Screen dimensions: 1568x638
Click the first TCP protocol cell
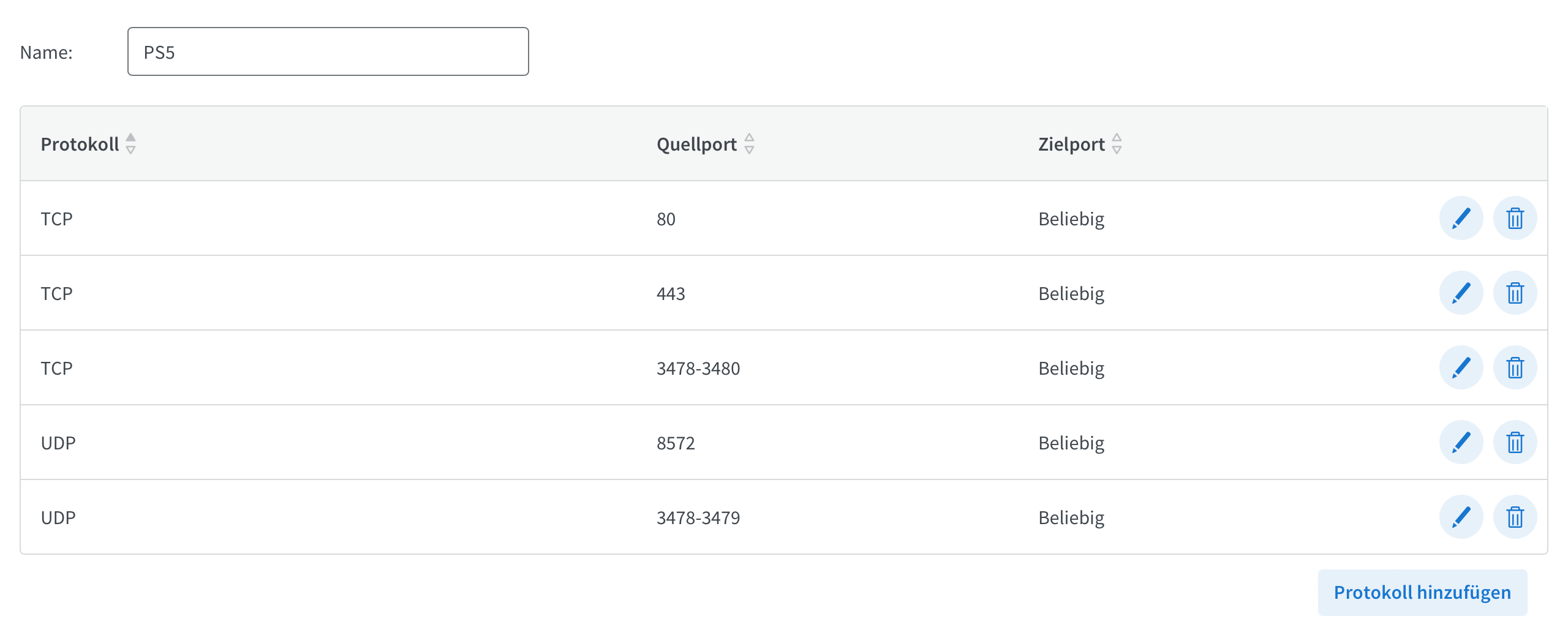tap(56, 219)
